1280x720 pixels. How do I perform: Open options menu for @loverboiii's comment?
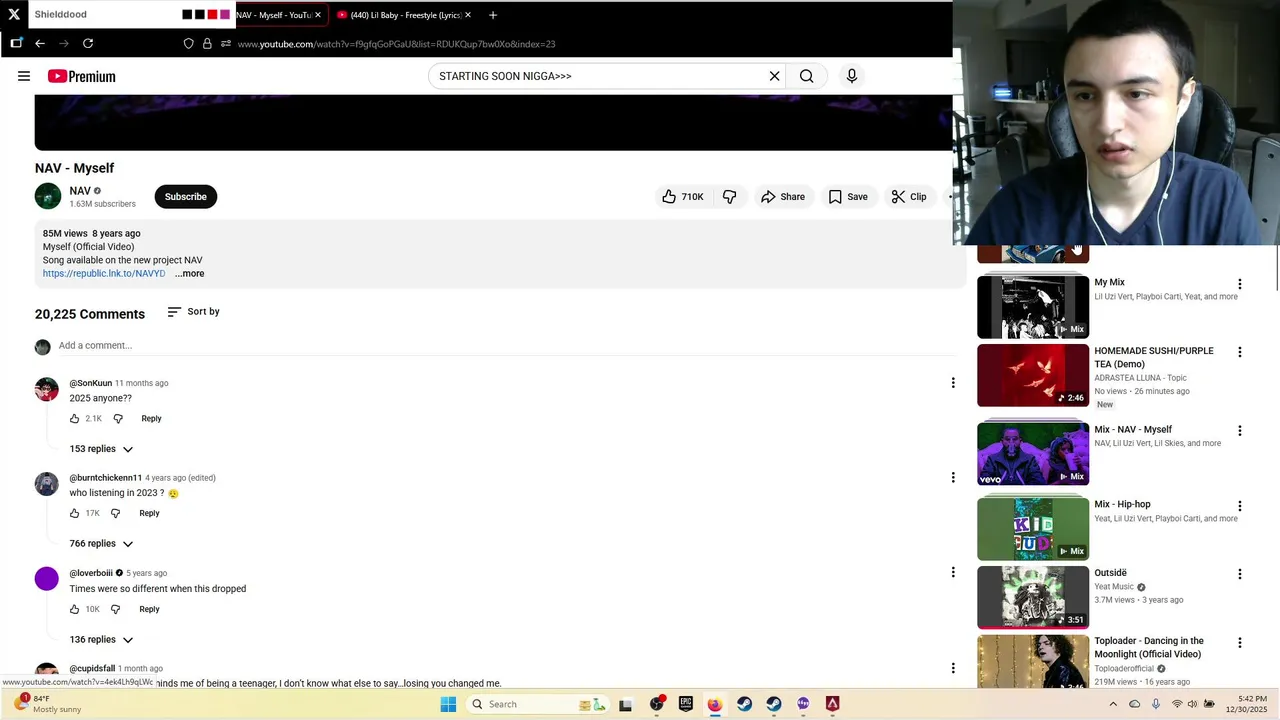(953, 573)
